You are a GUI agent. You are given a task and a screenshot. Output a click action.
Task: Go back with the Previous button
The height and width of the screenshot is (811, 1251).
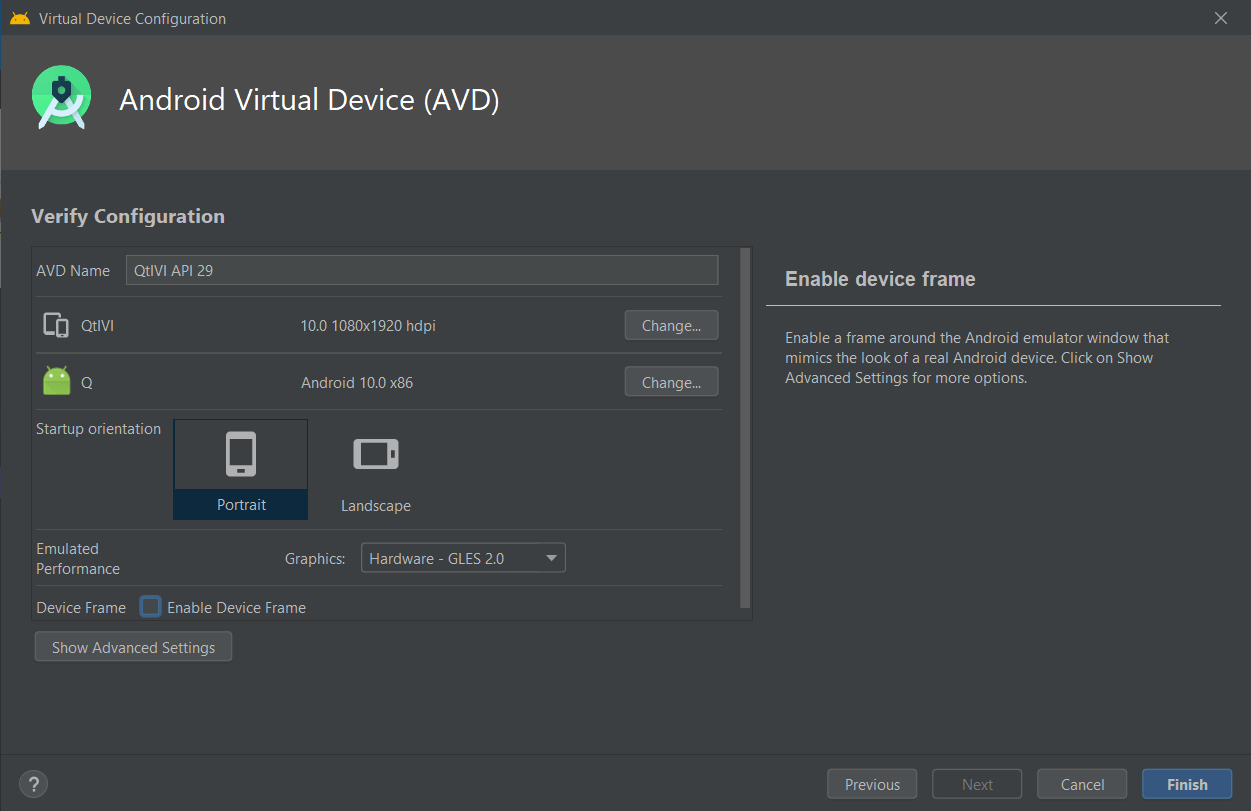[872, 784]
